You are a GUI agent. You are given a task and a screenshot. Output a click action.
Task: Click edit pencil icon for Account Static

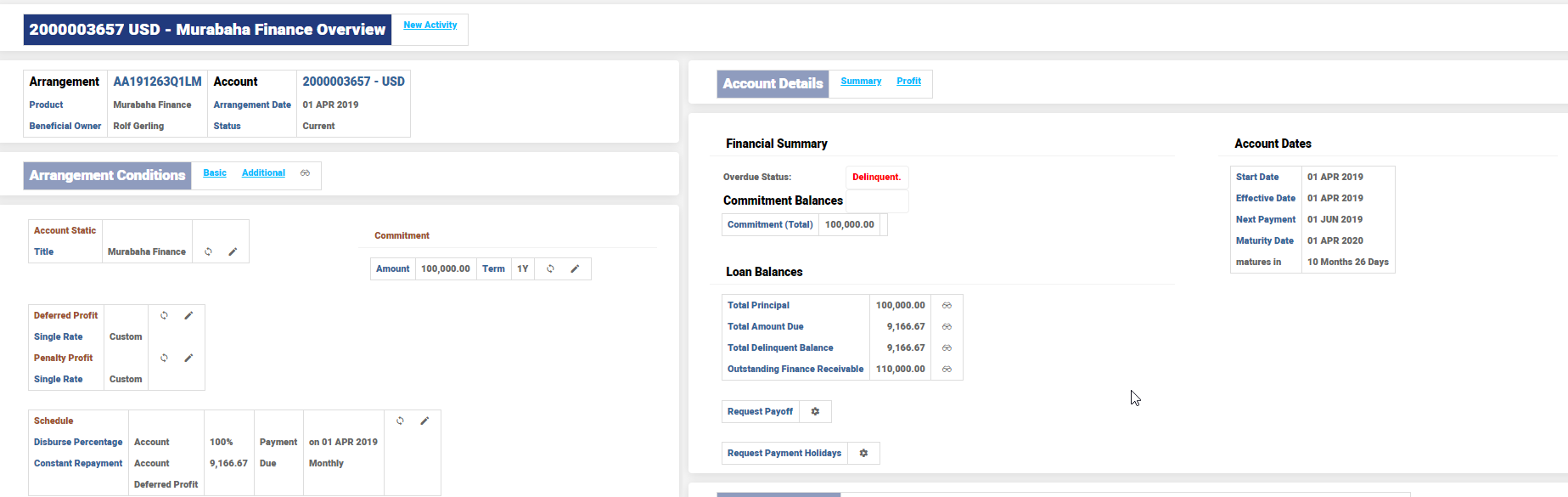[233, 252]
